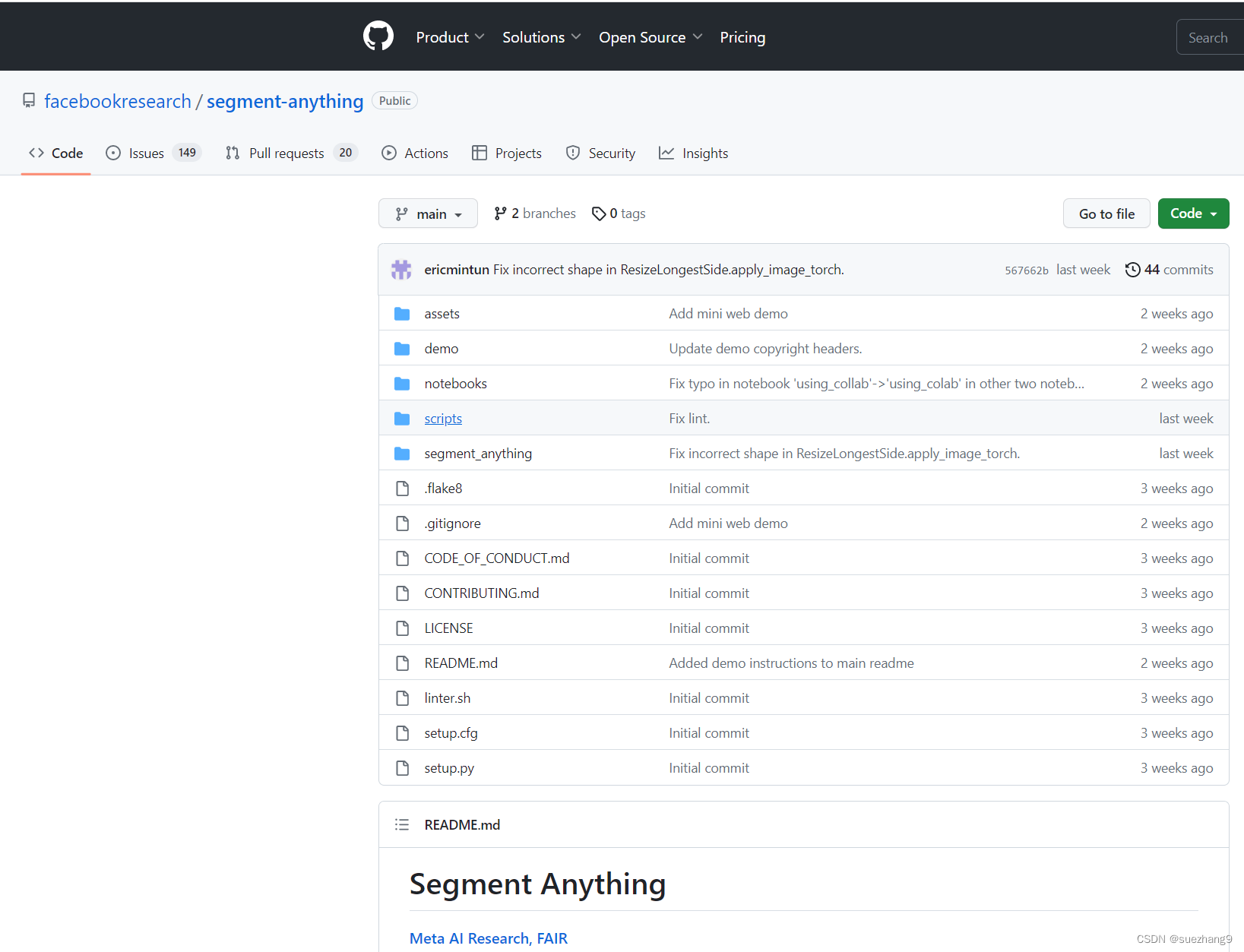Open the assets folder name
The image size is (1244, 952).
442,314
